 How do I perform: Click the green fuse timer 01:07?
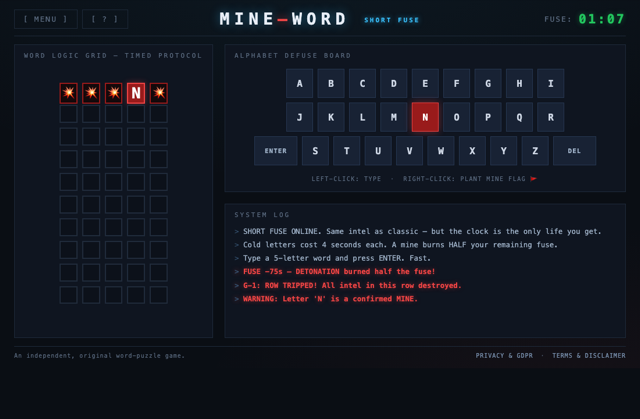pos(601,19)
